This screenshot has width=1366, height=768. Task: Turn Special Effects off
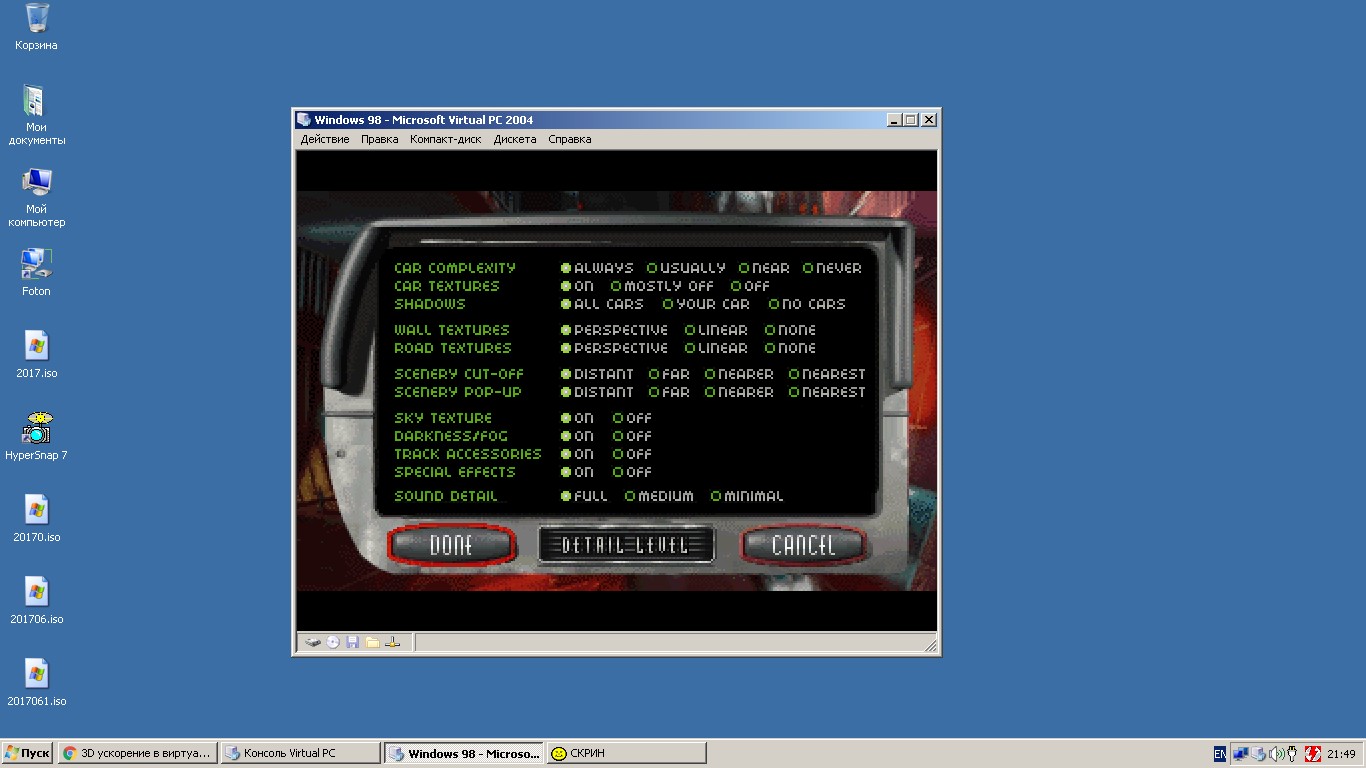point(632,472)
